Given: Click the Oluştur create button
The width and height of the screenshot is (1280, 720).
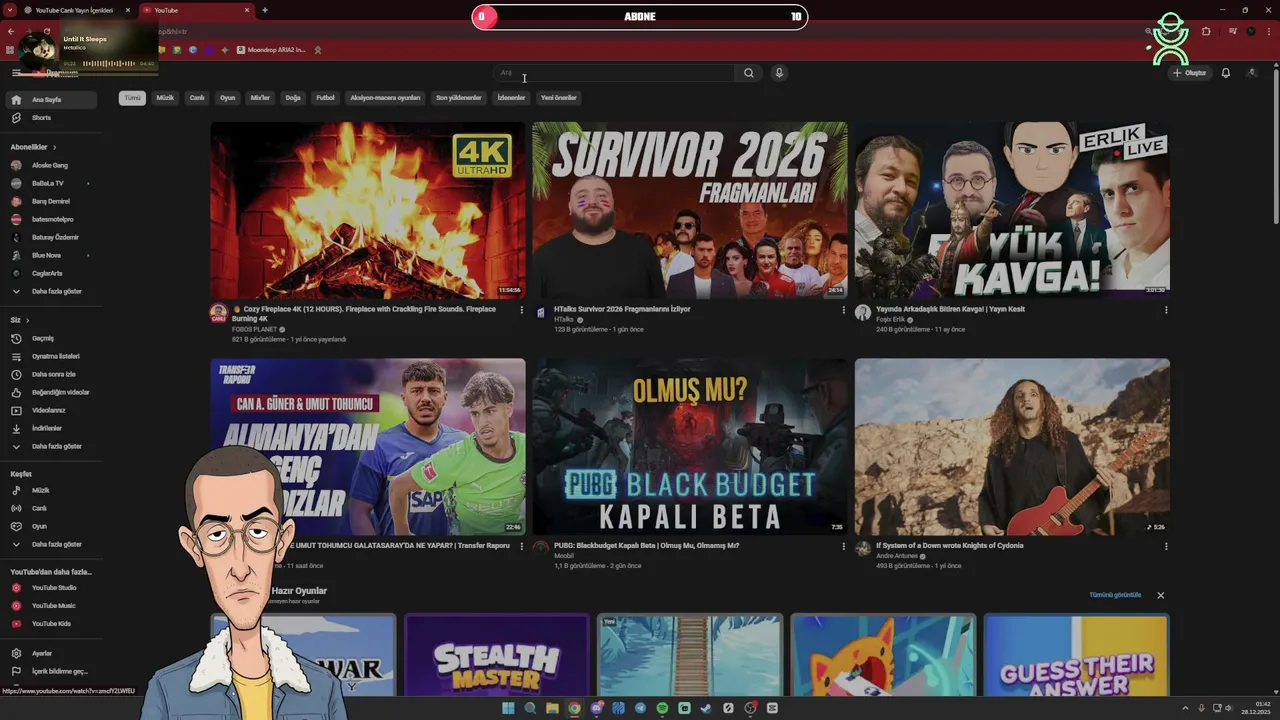Looking at the screenshot, I should tap(1190, 73).
